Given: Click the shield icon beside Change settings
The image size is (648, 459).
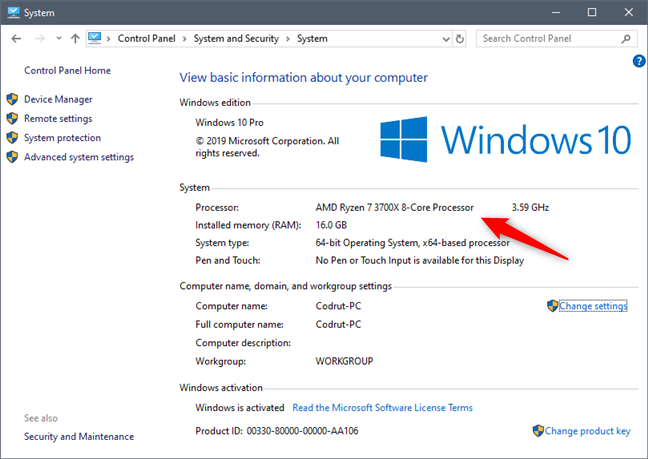Looking at the screenshot, I should click(x=552, y=306).
